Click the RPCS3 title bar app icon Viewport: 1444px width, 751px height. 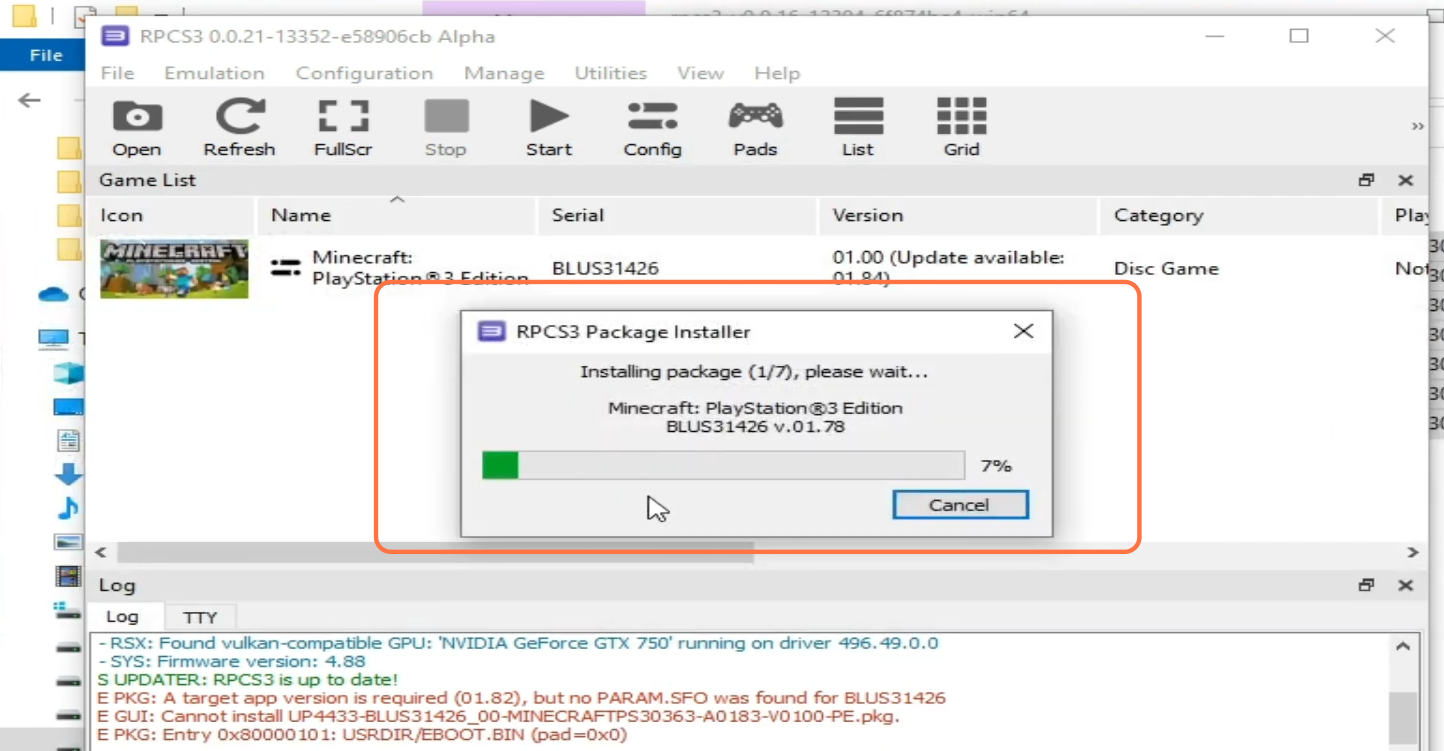(116, 36)
